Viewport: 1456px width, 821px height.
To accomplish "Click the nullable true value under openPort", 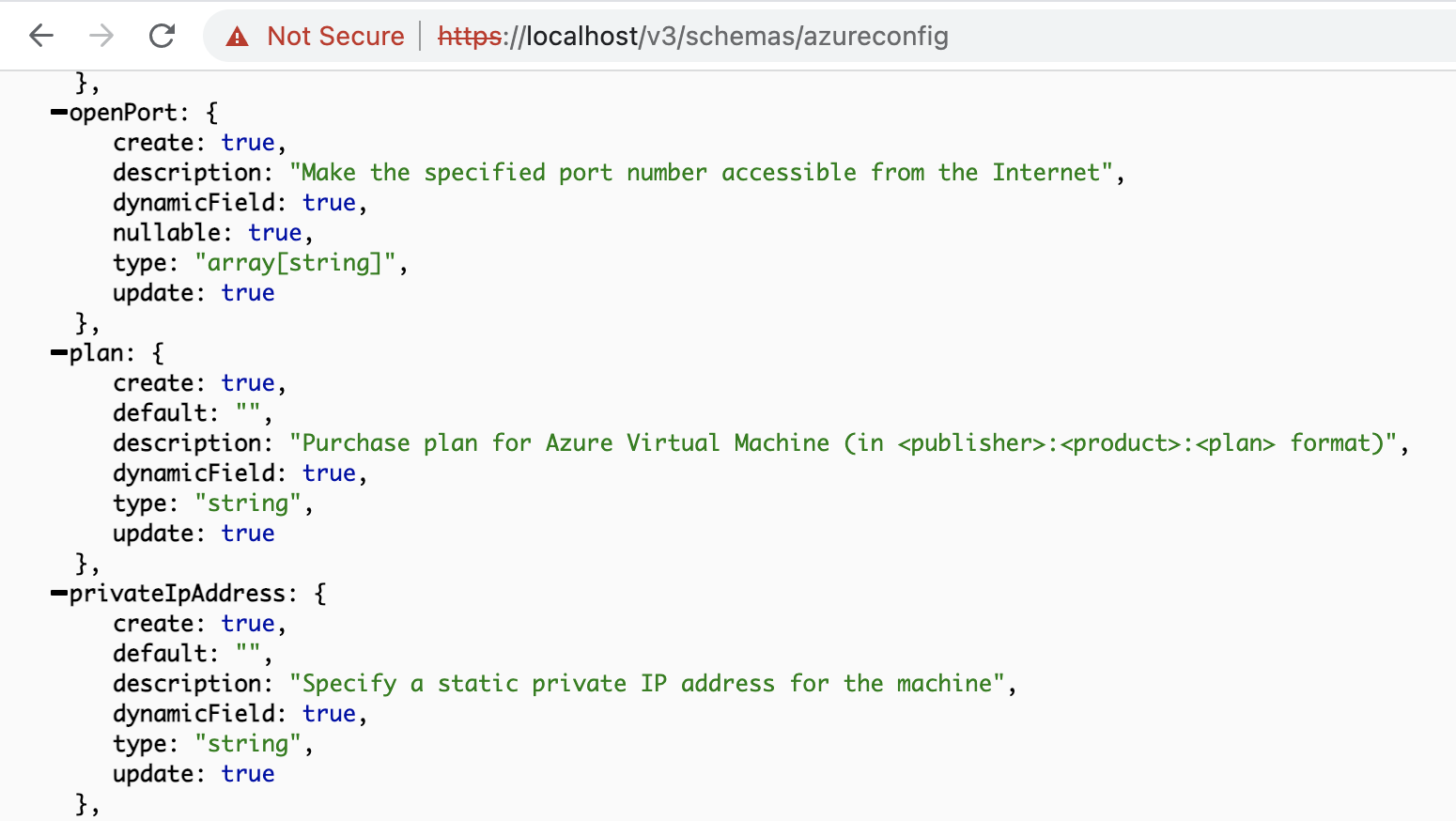I will [x=275, y=232].
